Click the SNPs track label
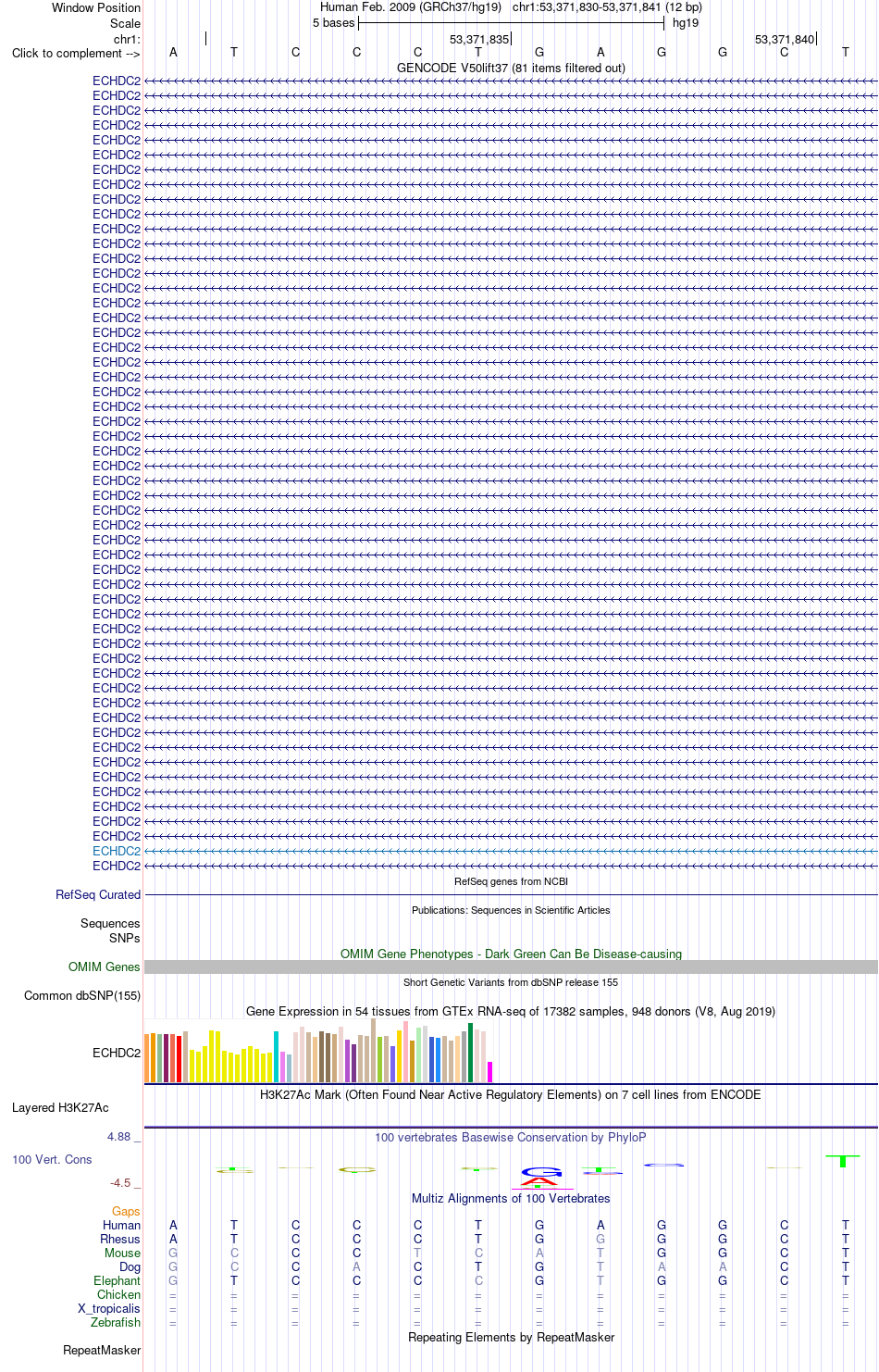The width and height of the screenshot is (879, 1372). click(x=124, y=938)
